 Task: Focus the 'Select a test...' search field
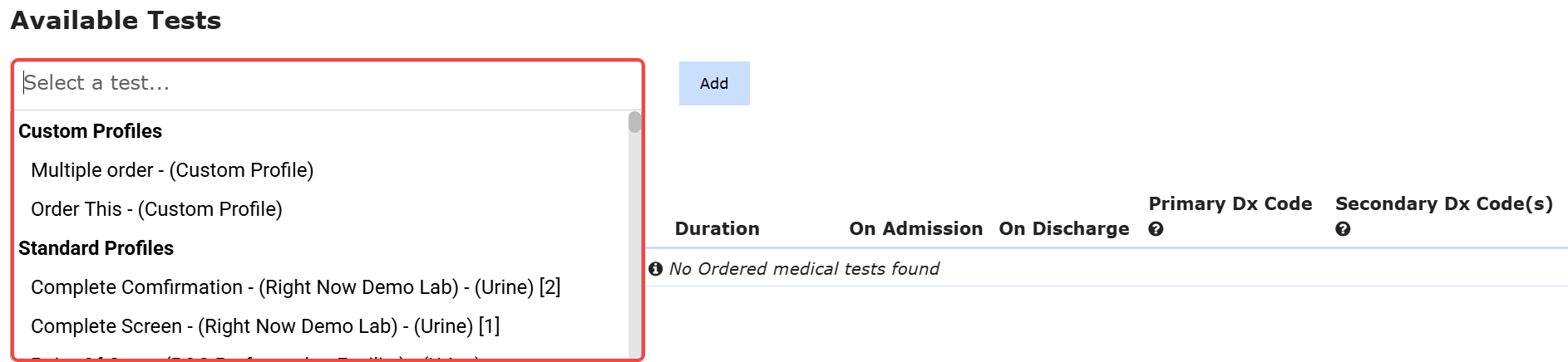tap(324, 83)
